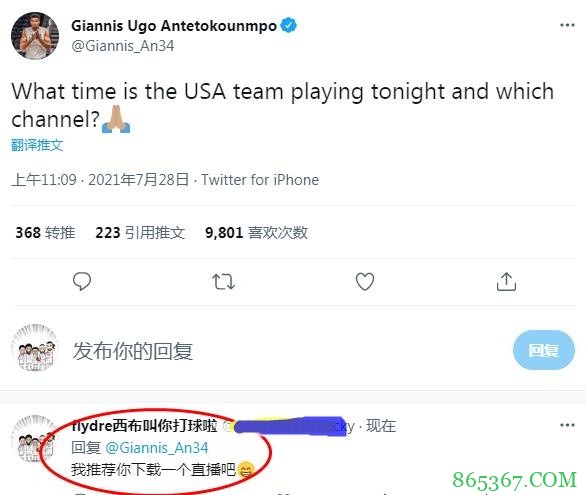Retweet using the arrows icon

click(223, 282)
